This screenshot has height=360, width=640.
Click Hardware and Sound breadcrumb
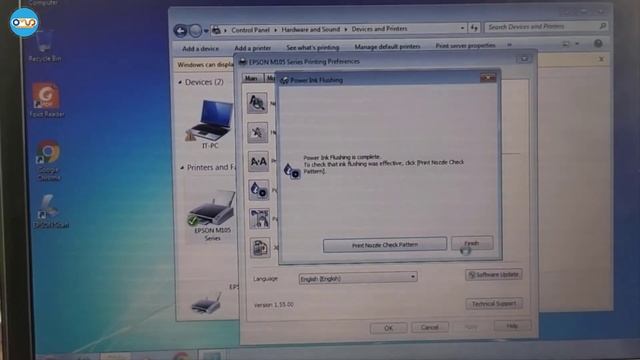point(311,29)
